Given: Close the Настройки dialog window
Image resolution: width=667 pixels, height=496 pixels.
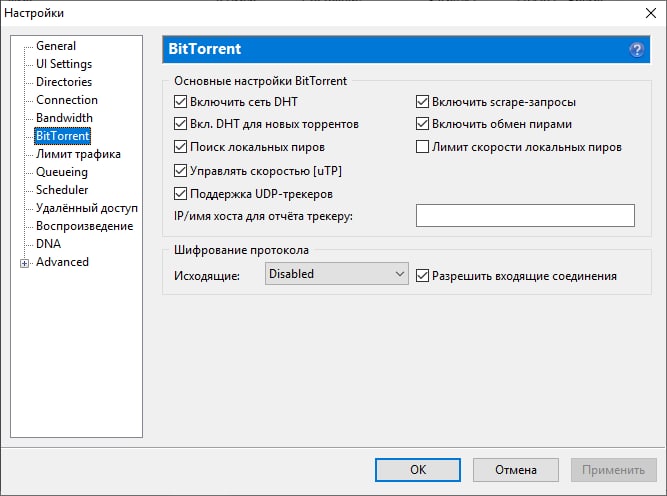Looking at the screenshot, I should 650,13.
